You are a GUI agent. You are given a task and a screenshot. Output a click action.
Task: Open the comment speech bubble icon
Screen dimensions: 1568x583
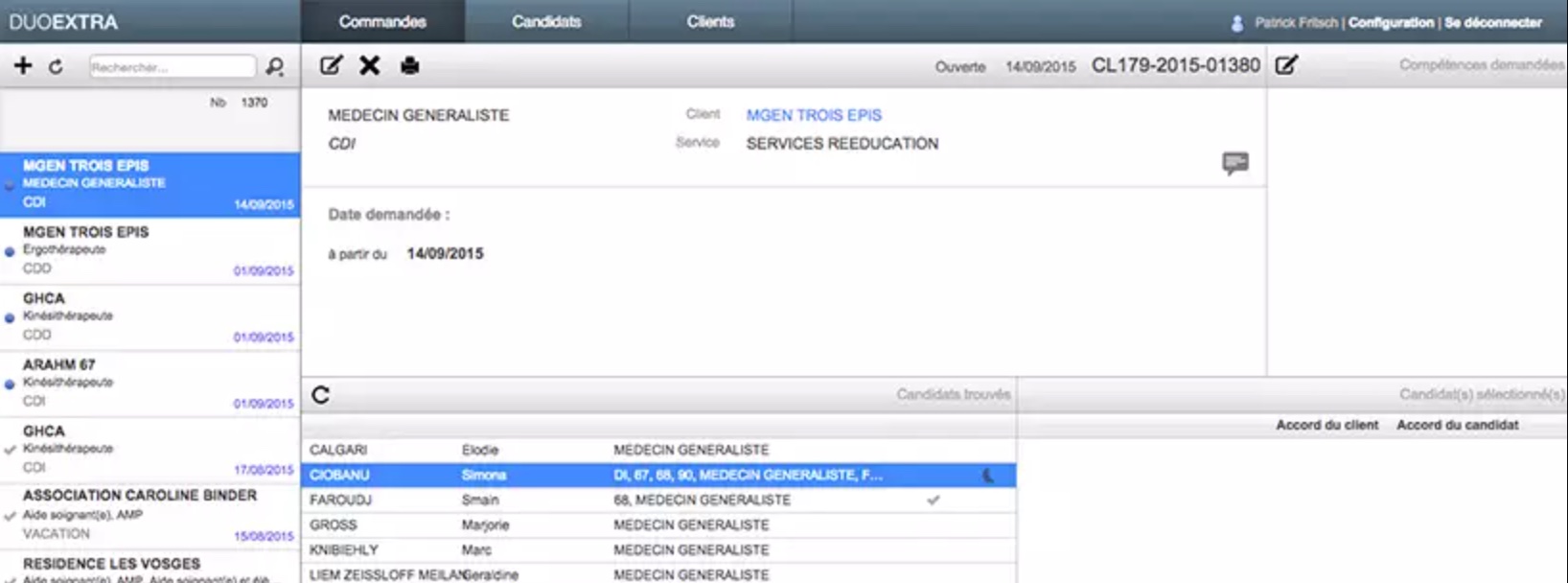tap(1234, 162)
